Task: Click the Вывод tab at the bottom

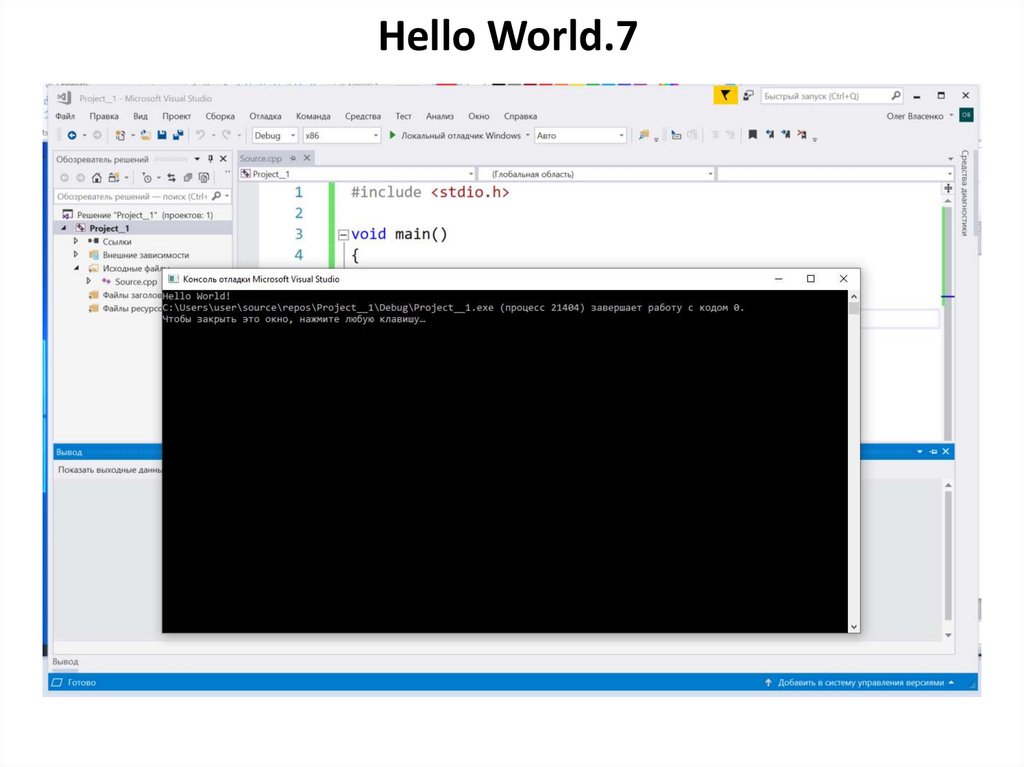Action: pyautogui.click(x=65, y=661)
